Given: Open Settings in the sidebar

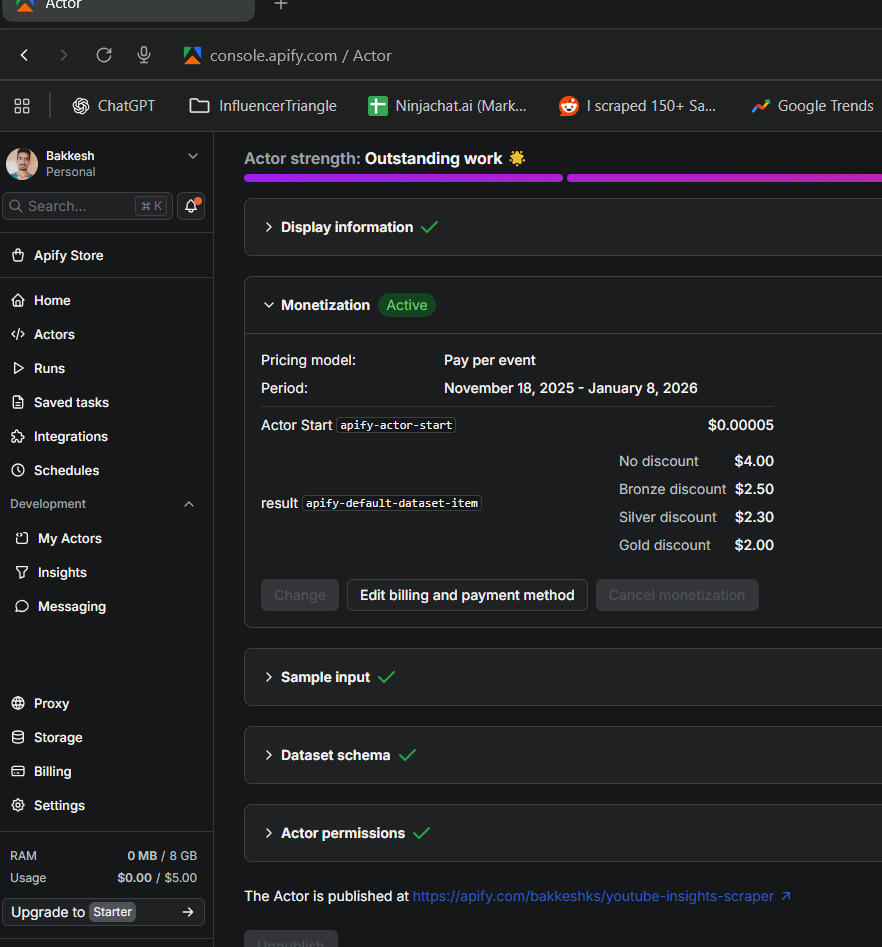Looking at the screenshot, I should tap(48, 806).
